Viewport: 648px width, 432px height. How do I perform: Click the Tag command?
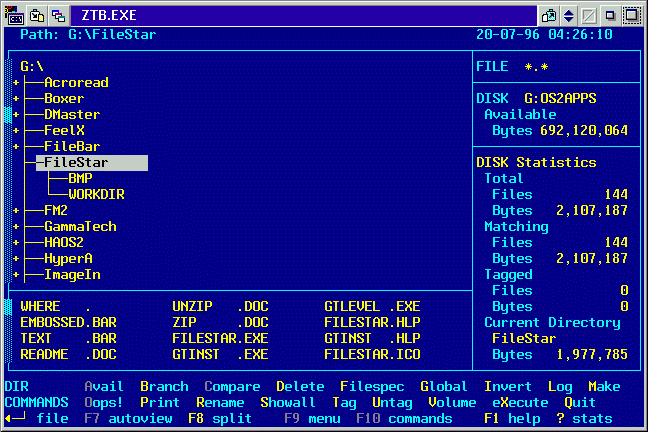[x=344, y=403]
